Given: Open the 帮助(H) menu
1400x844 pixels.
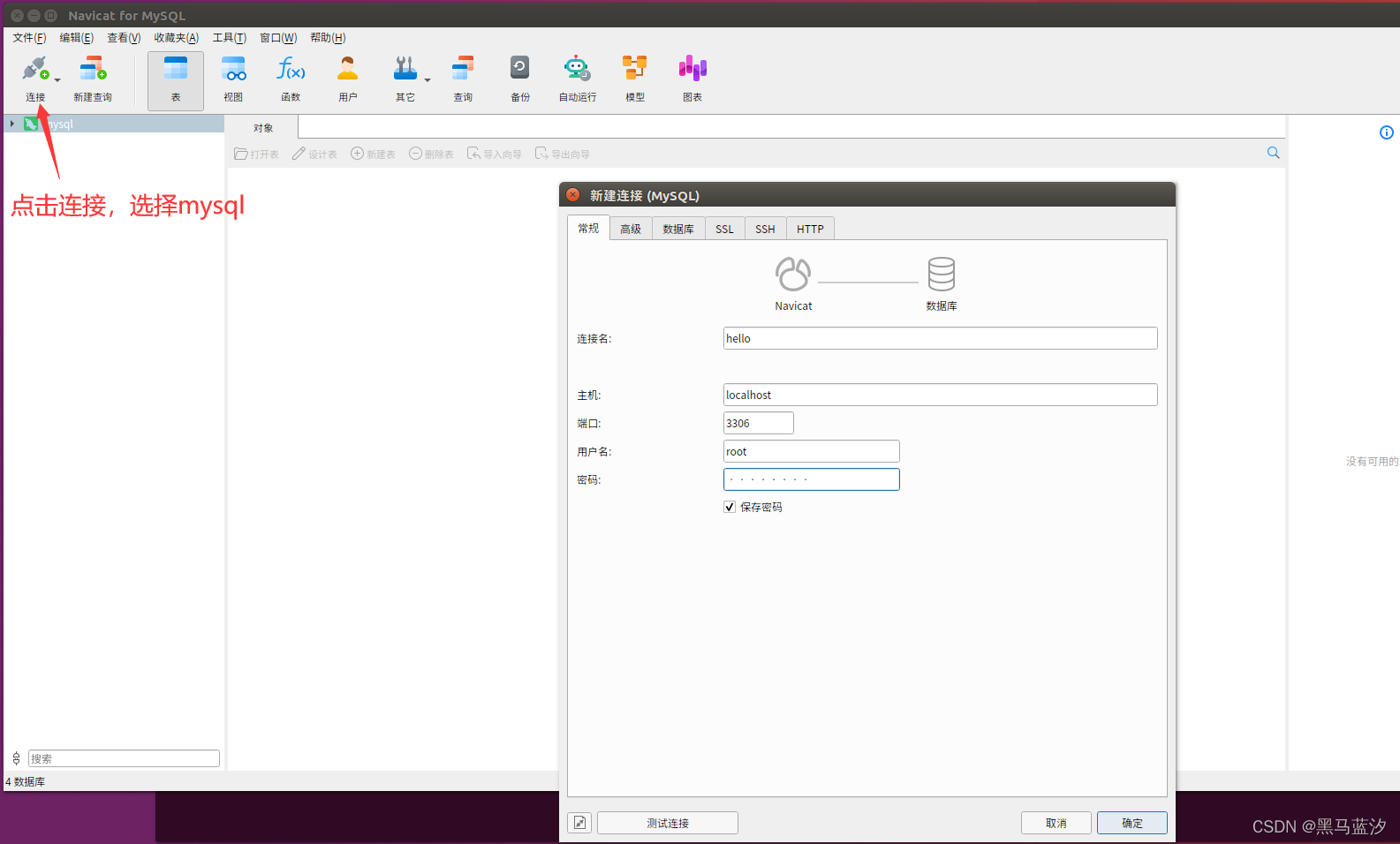Looking at the screenshot, I should point(328,38).
